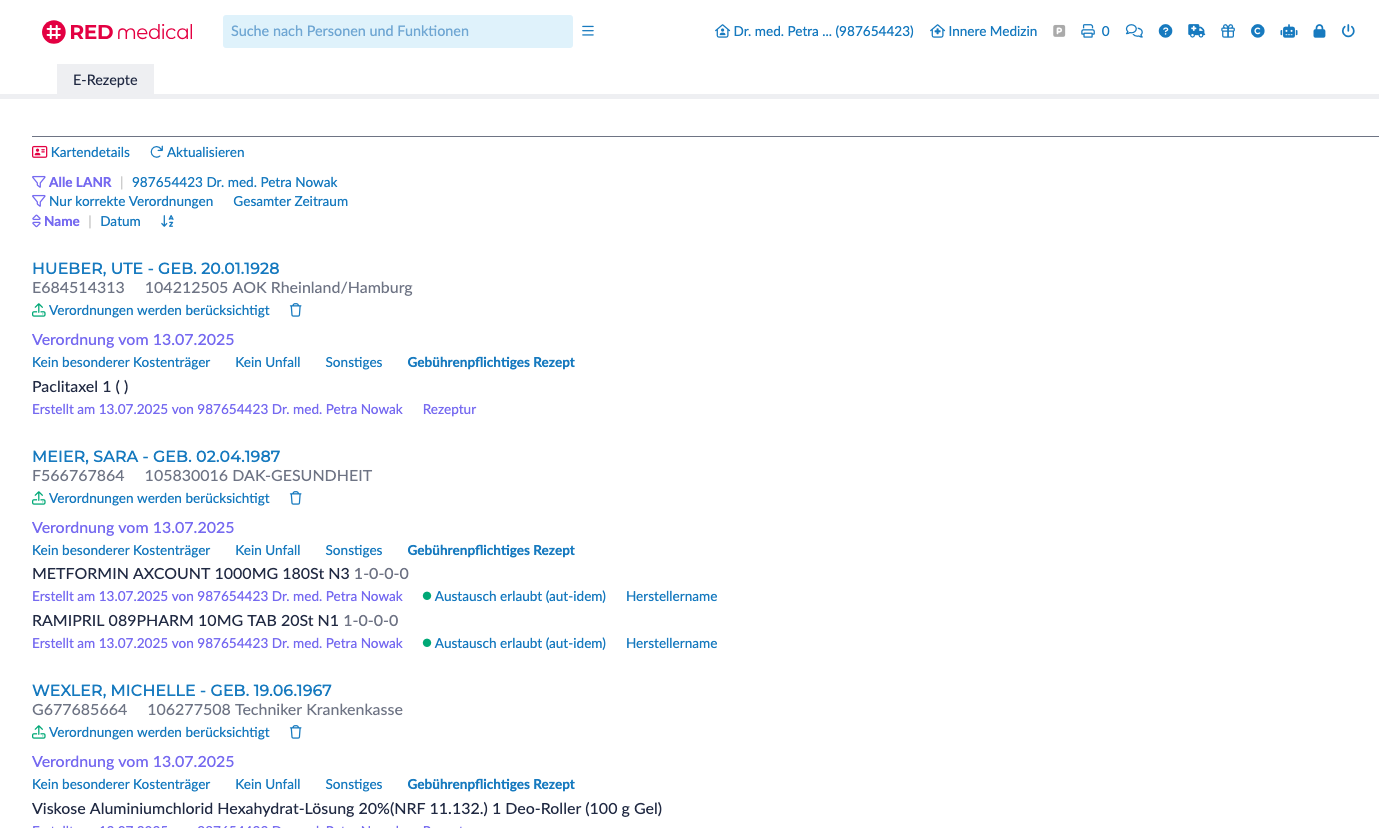Open the chat messages icon

(1134, 31)
